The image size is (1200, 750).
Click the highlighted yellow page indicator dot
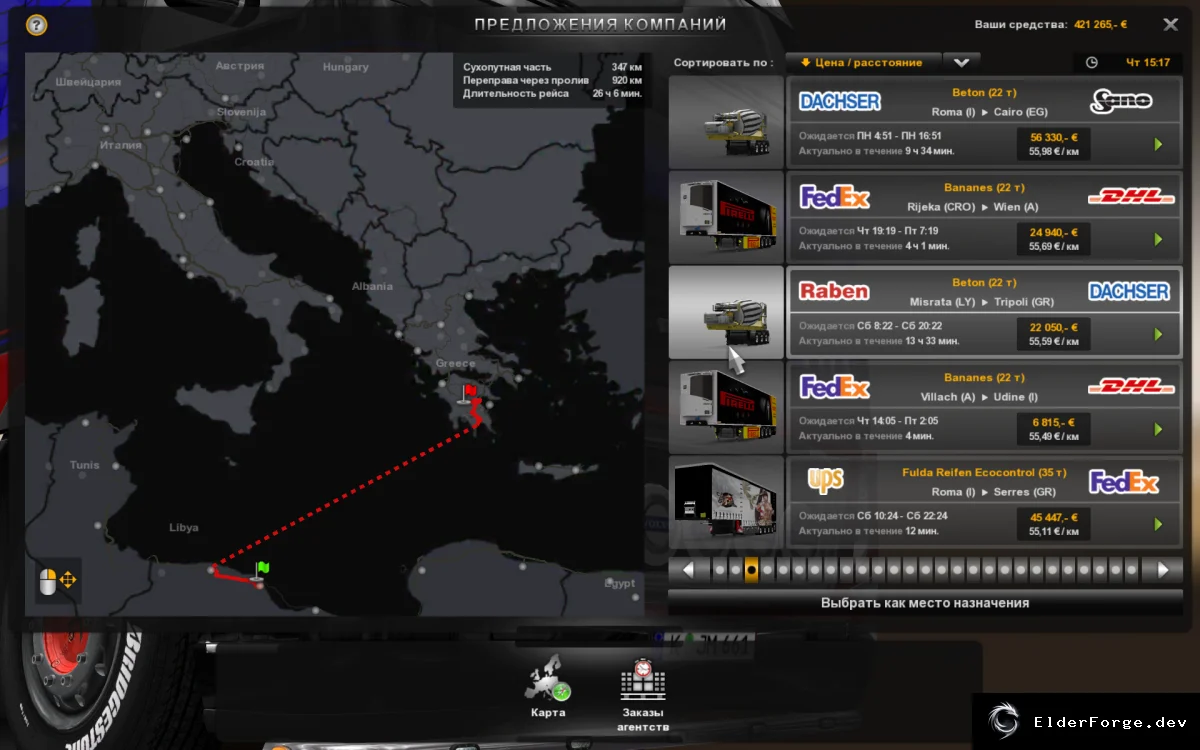click(751, 570)
